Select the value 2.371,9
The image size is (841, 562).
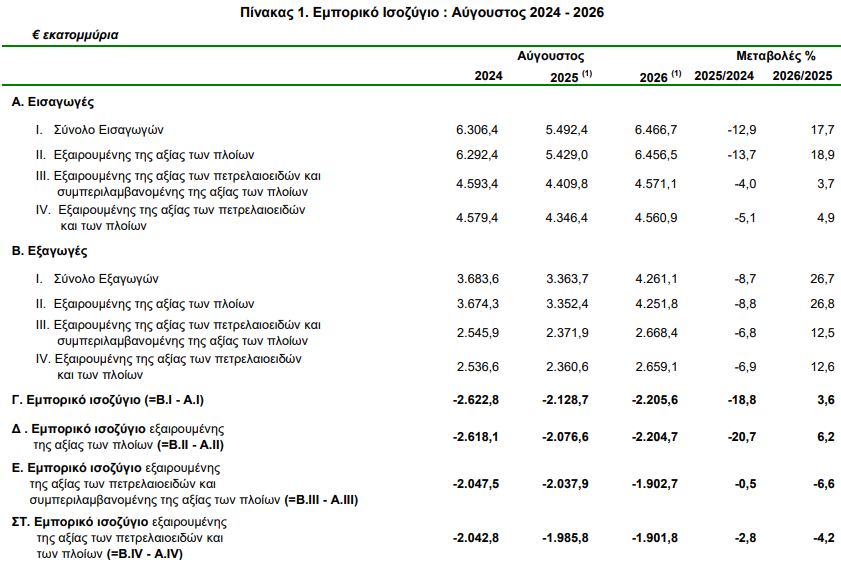coord(567,333)
